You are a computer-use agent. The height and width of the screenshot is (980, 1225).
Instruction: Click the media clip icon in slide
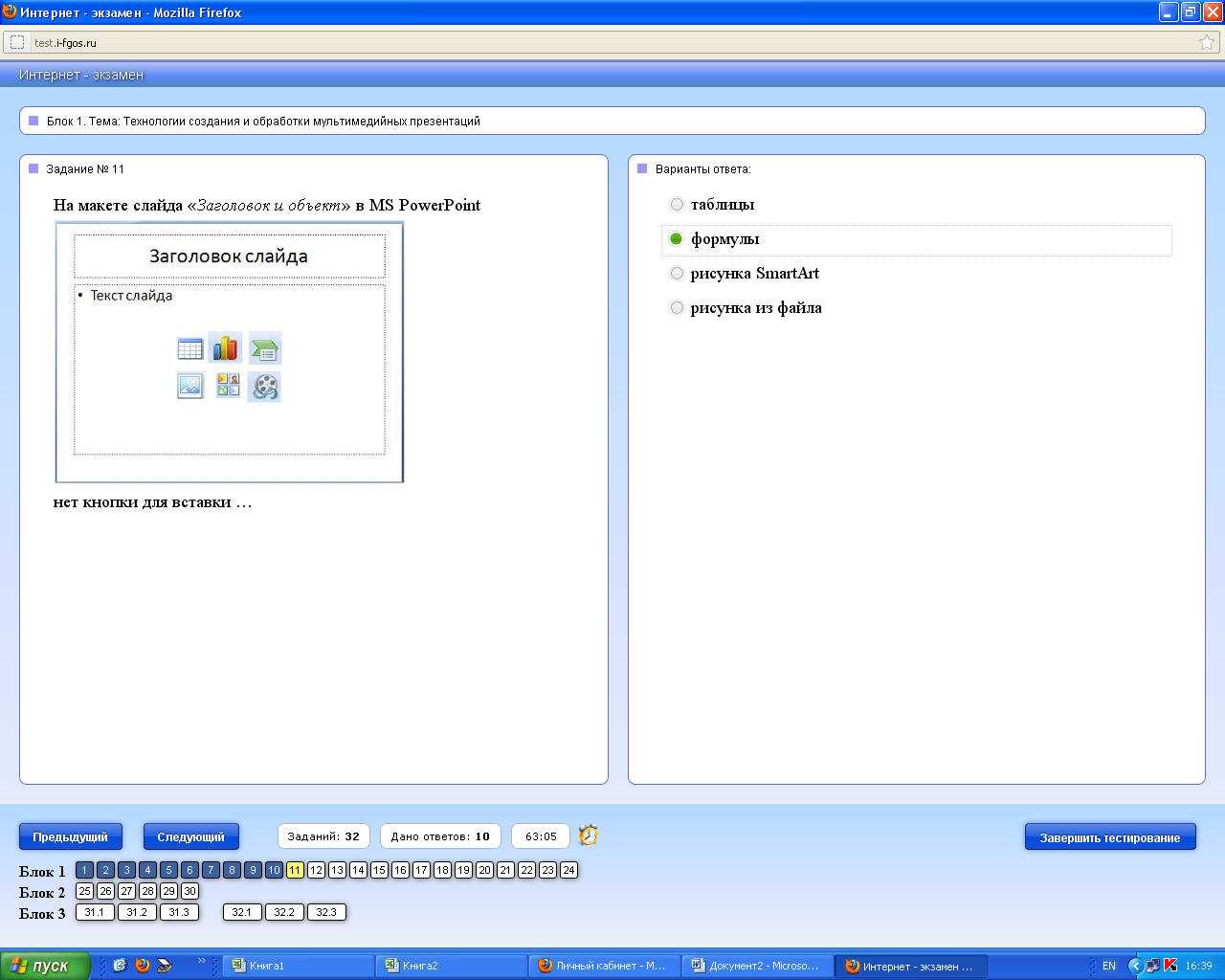tap(265, 387)
